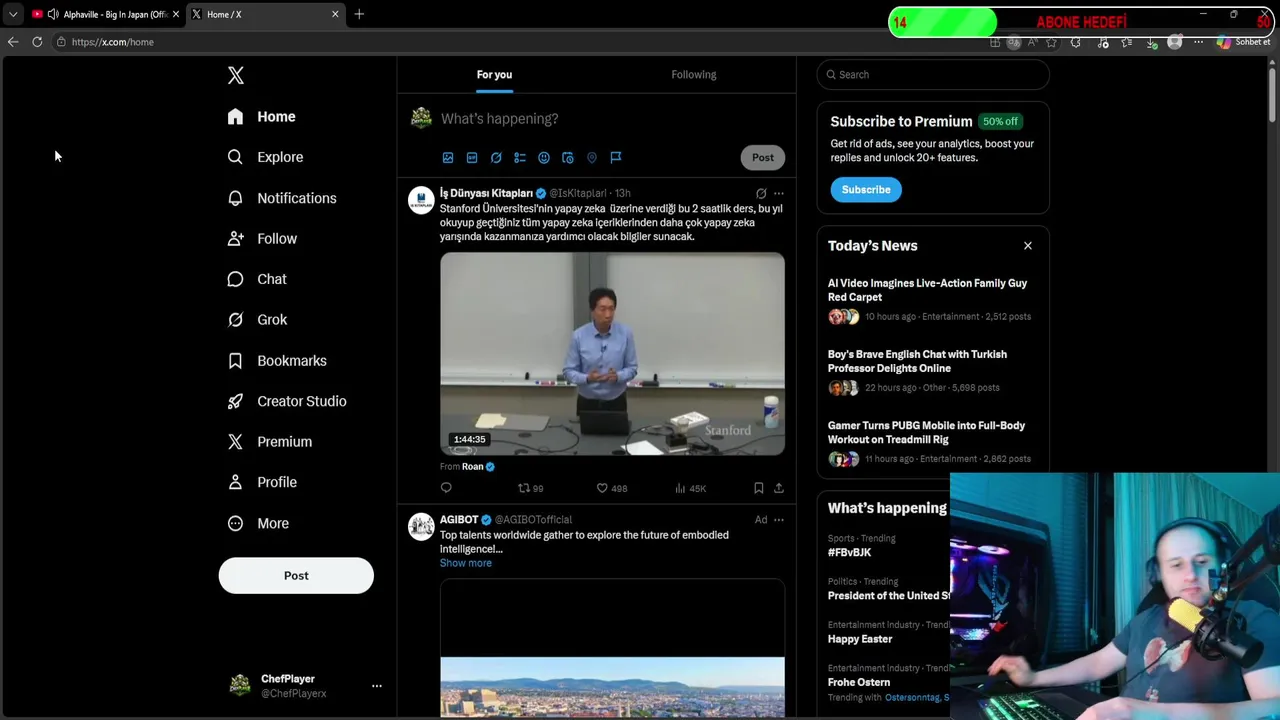The width and height of the screenshot is (1280, 720).
Task: Click Grok explain icon on İş Dünyası post
Action: [761, 194]
